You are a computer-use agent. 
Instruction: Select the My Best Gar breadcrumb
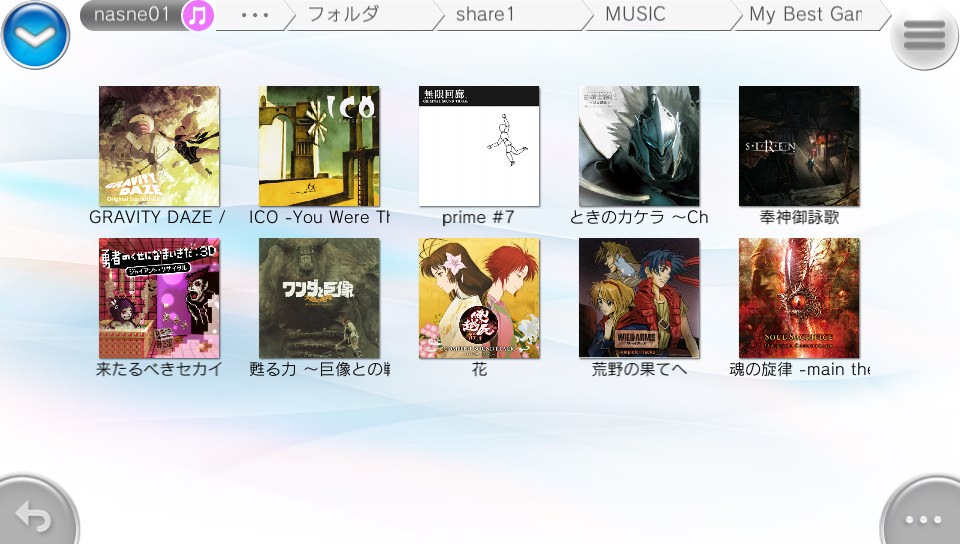pos(808,15)
